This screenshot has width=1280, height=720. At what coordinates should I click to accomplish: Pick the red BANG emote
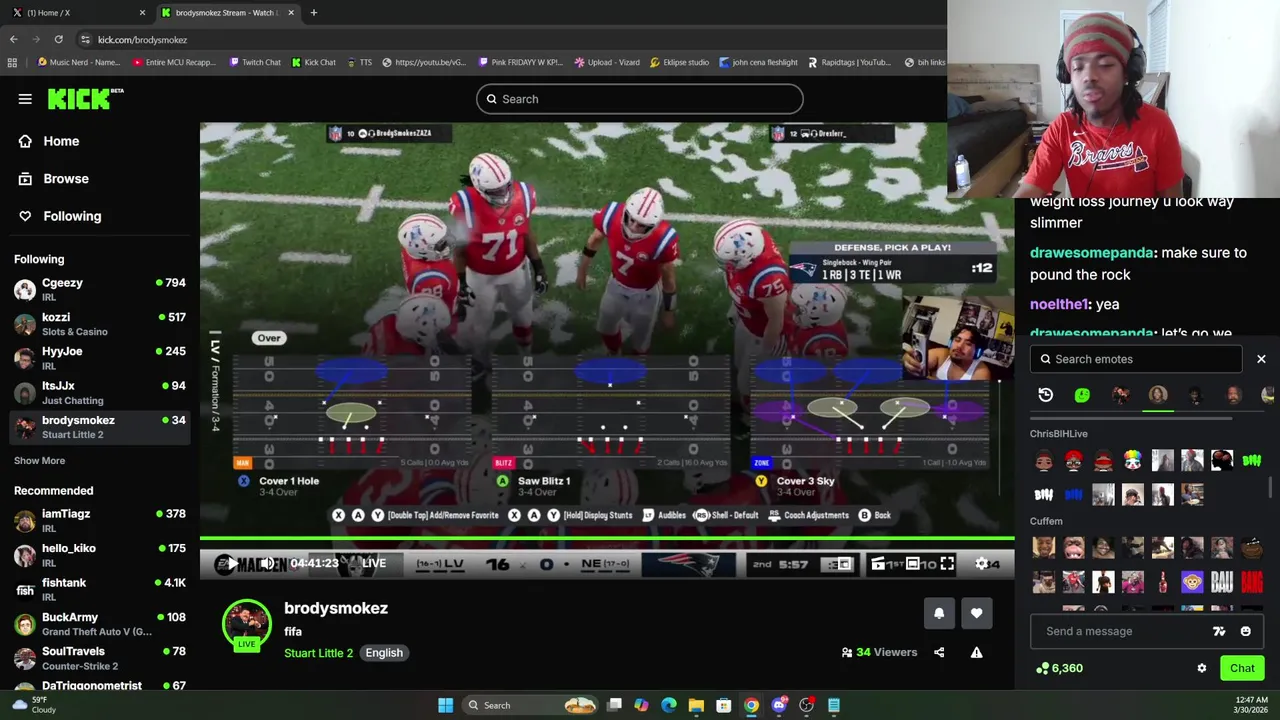(1251, 581)
